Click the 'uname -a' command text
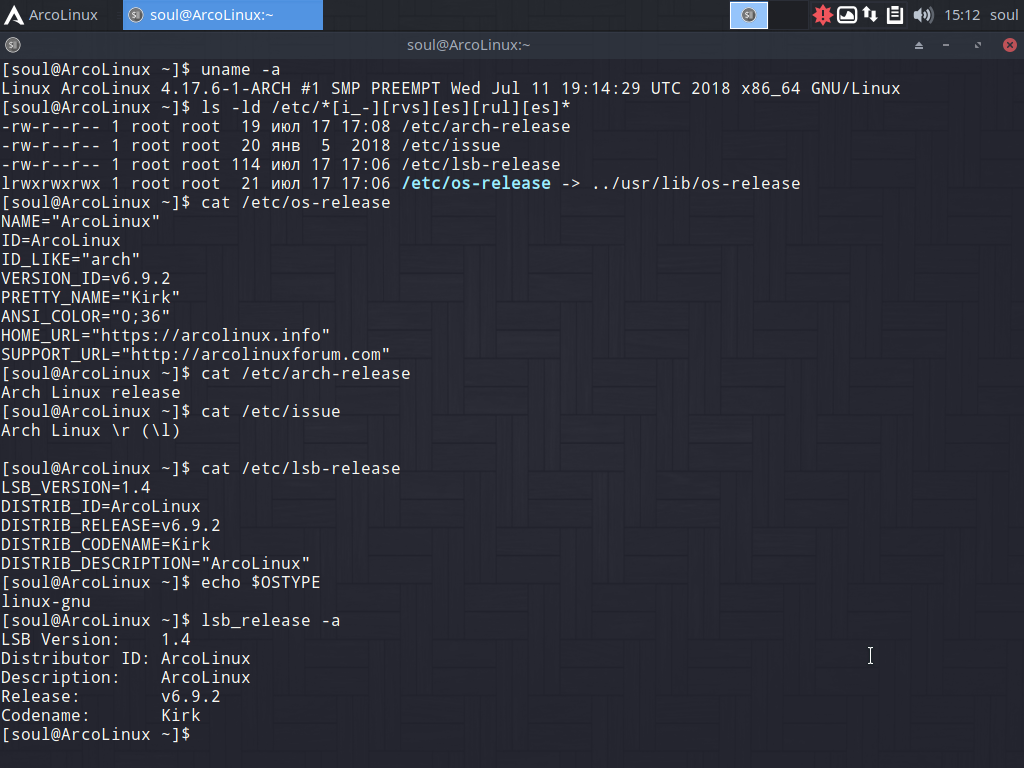1024x768 pixels. click(240, 69)
